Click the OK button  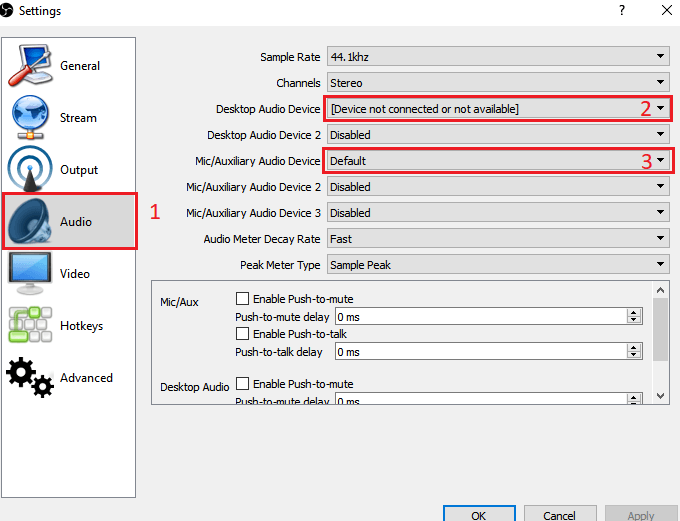pos(478,515)
